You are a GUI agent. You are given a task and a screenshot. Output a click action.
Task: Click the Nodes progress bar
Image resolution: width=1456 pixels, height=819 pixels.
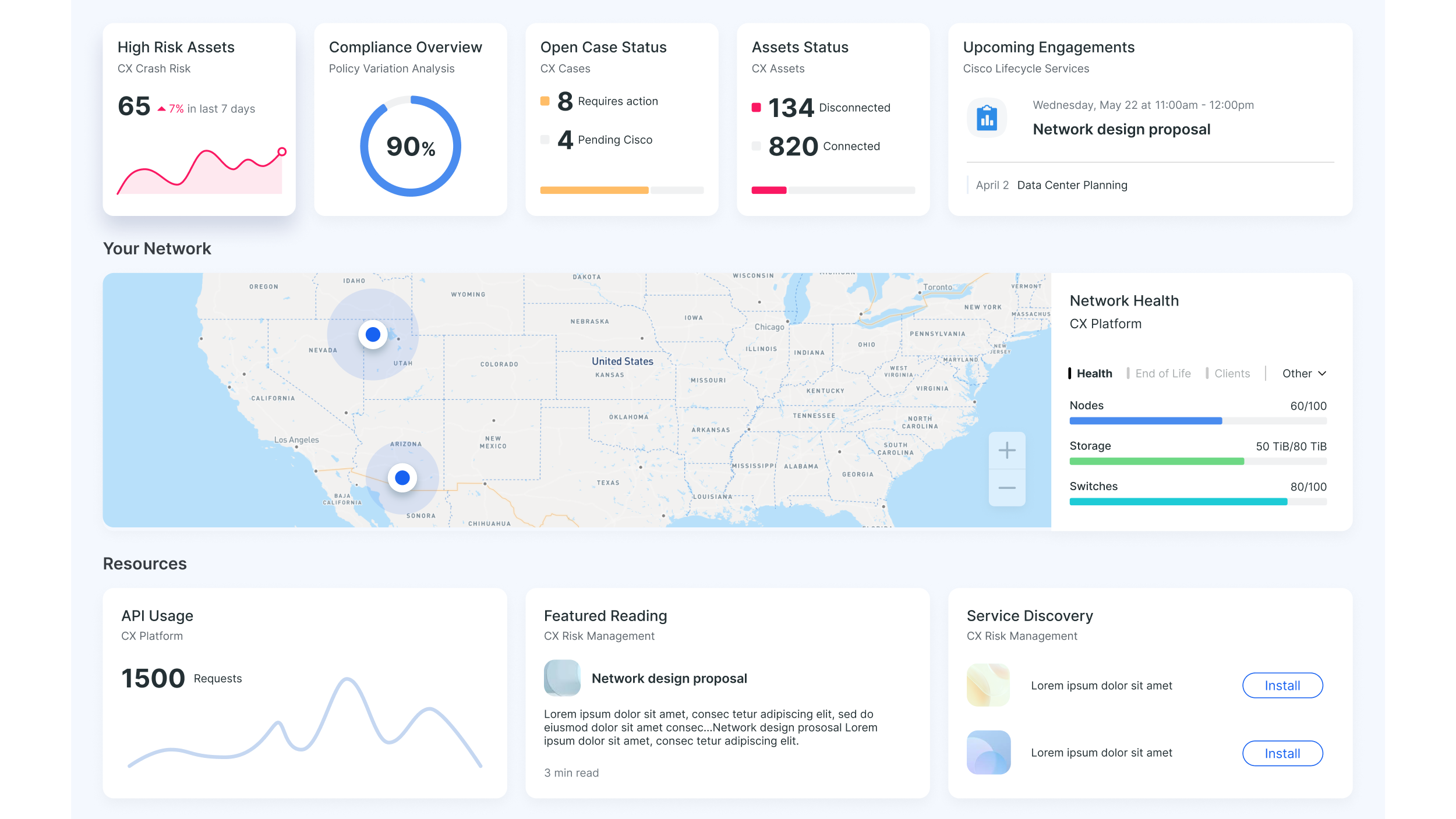point(1197,421)
